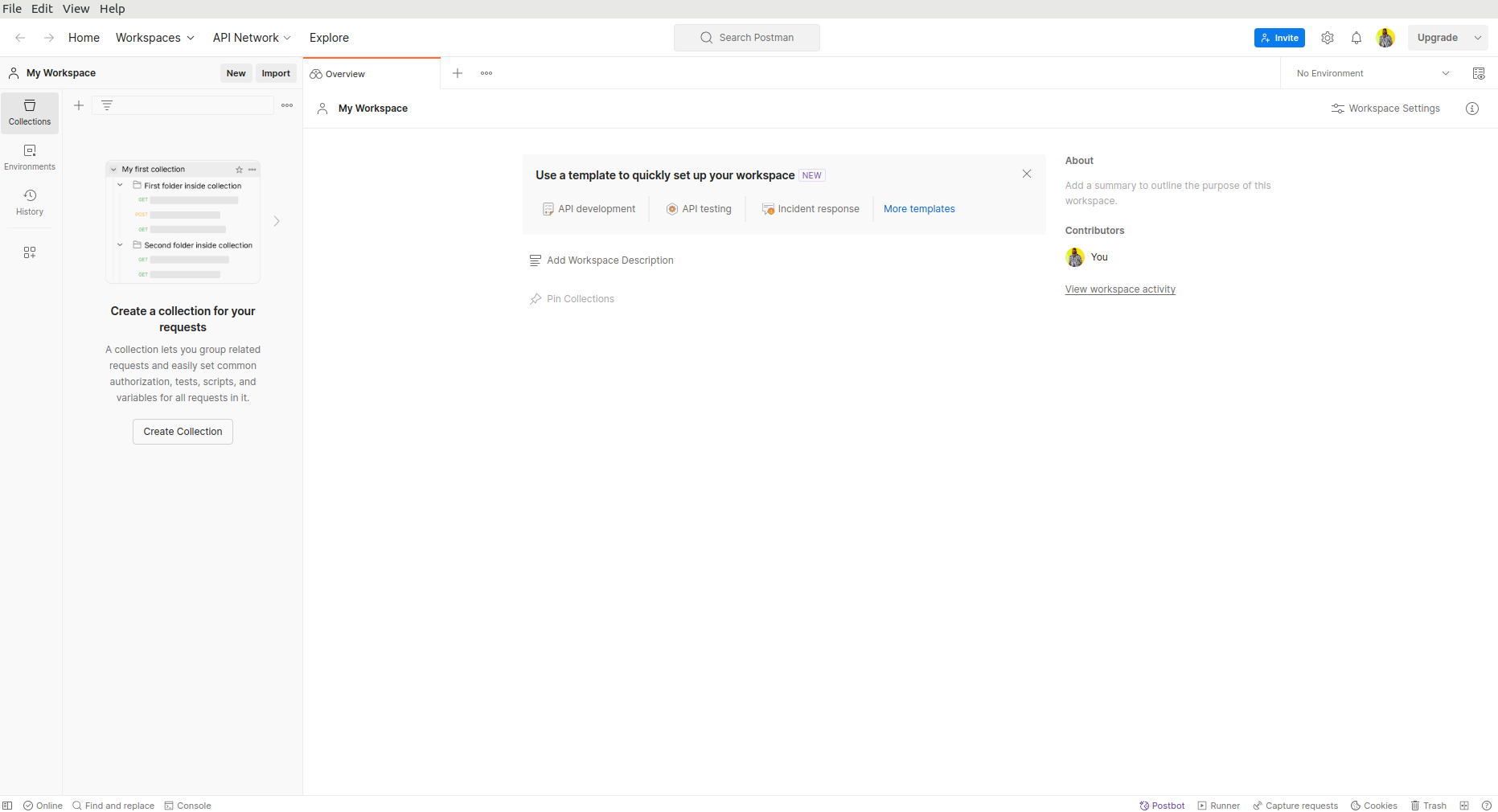Open the Collections sidebar panel

click(30, 113)
